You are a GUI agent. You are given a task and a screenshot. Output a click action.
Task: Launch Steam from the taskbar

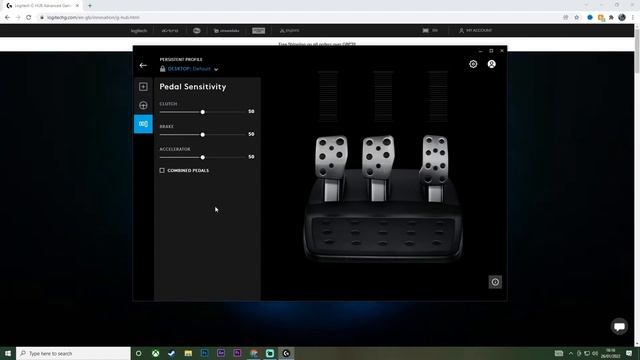click(x=171, y=353)
